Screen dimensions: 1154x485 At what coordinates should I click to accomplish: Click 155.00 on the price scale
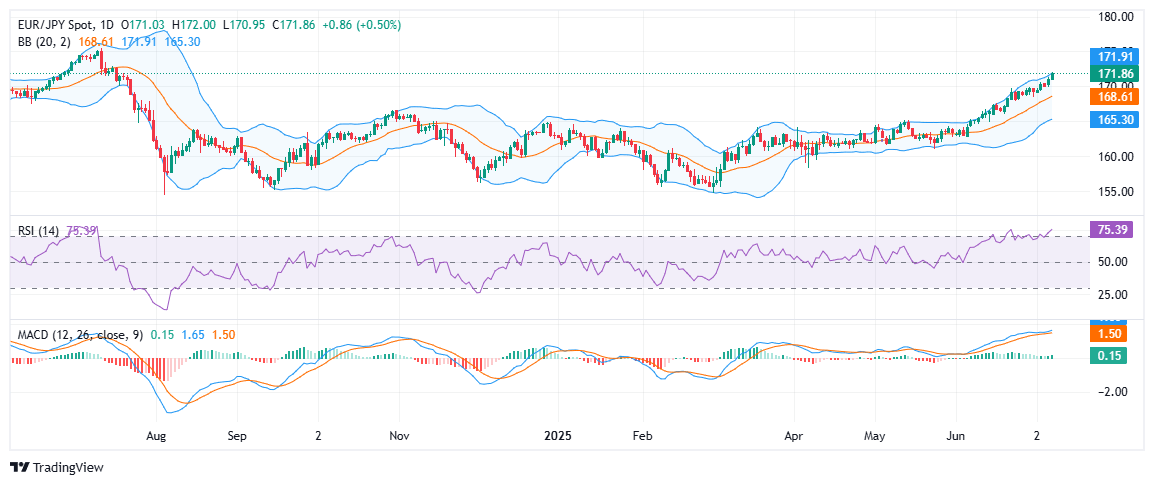pos(1114,191)
